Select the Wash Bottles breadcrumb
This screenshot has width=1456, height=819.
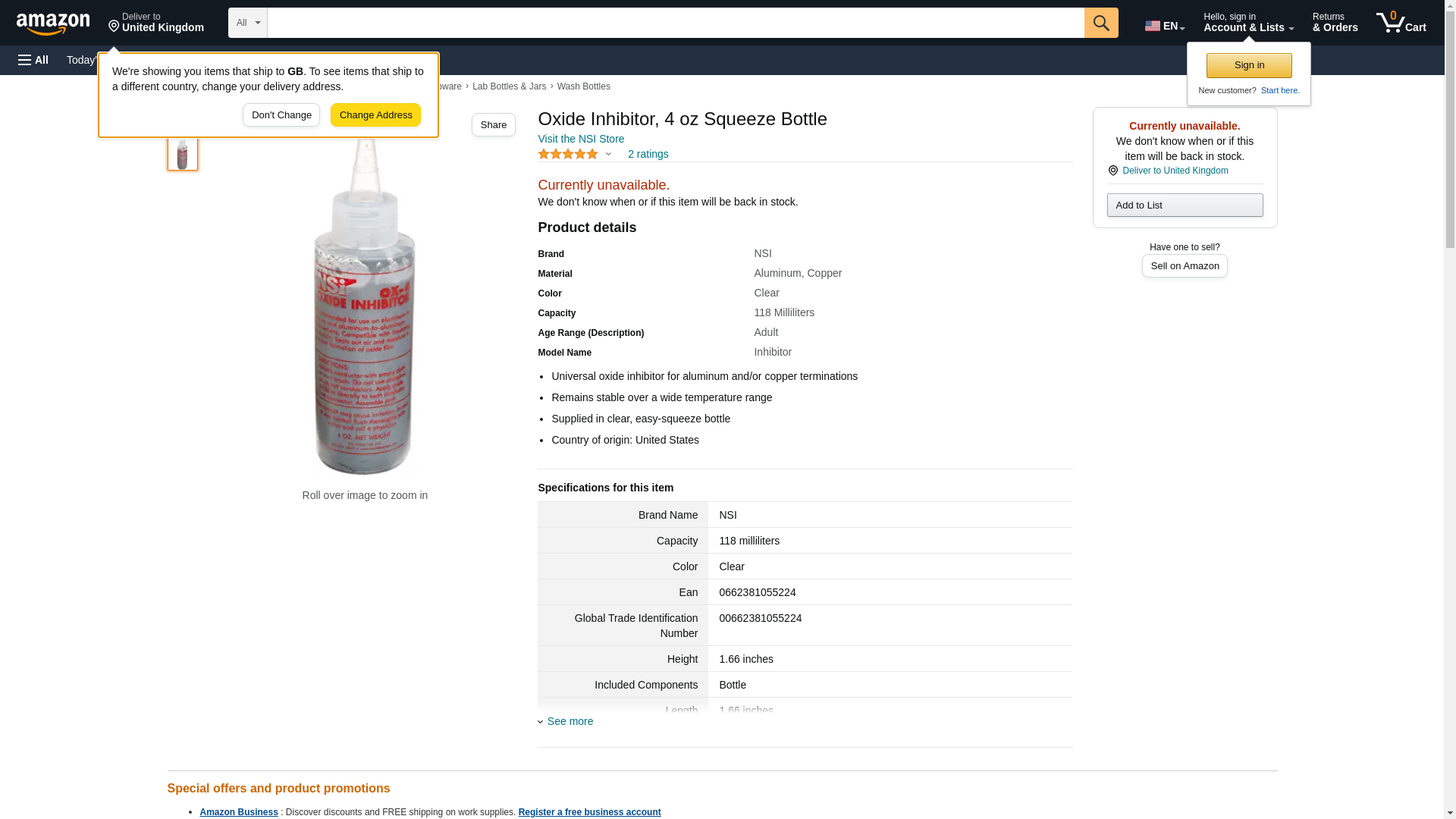[x=583, y=86]
